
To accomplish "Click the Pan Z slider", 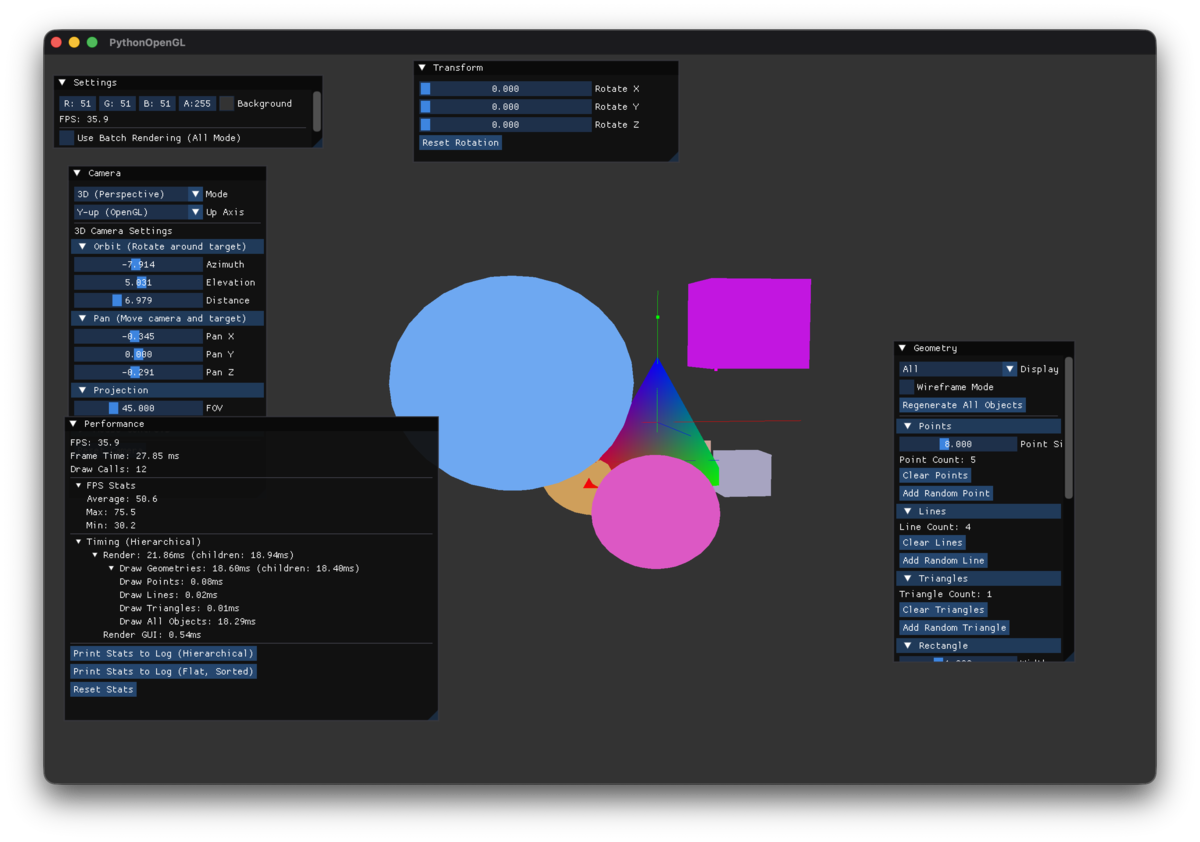I will click(x=138, y=372).
